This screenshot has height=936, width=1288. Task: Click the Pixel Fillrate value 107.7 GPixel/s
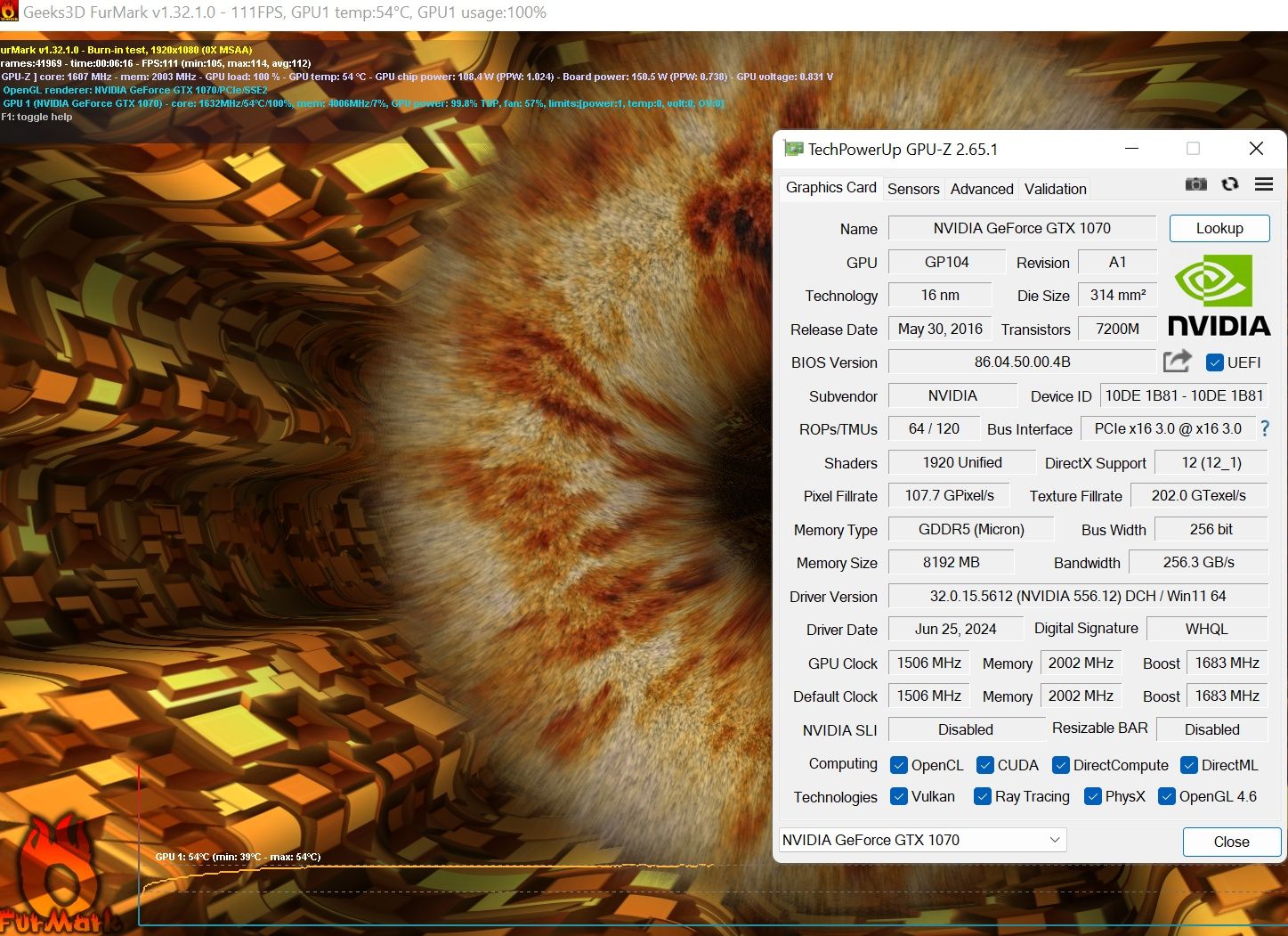point(949,495)
